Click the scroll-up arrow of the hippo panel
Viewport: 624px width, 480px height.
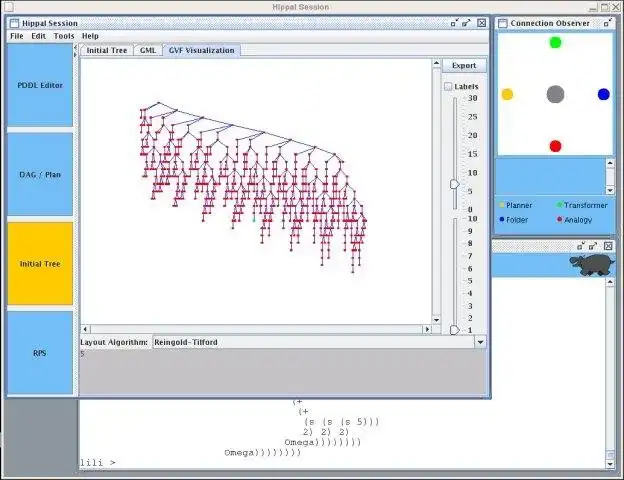tap(610, 282)
